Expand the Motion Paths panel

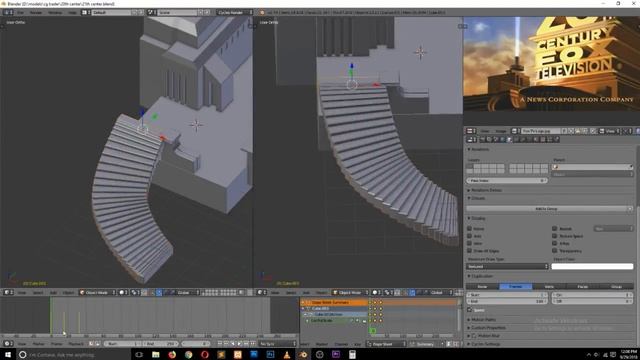click(x=483, y=320)
